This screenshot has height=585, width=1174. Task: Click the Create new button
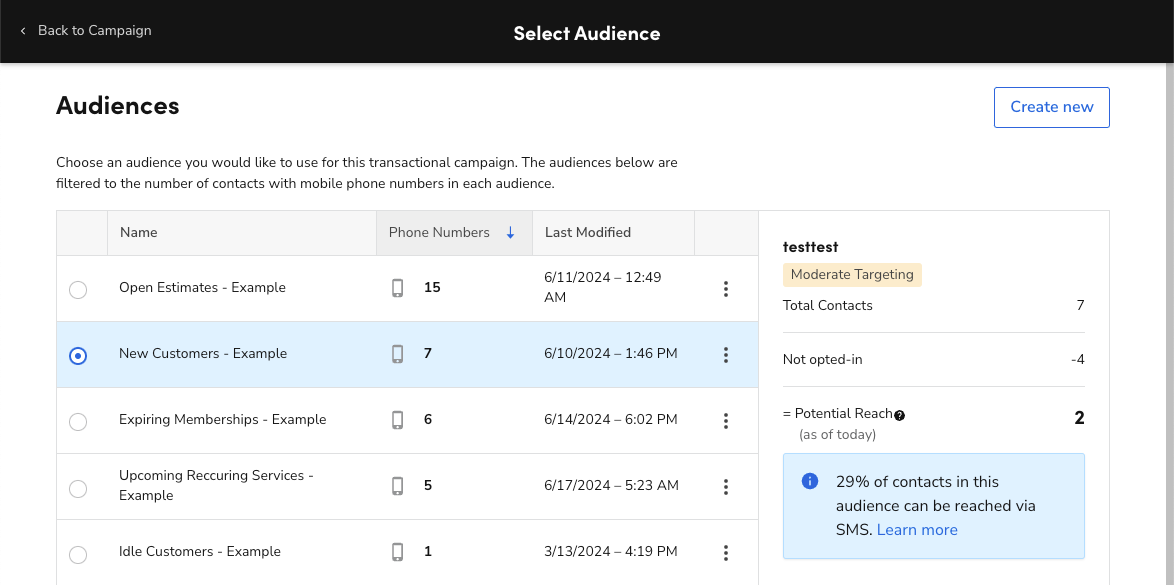(1051, 107)
